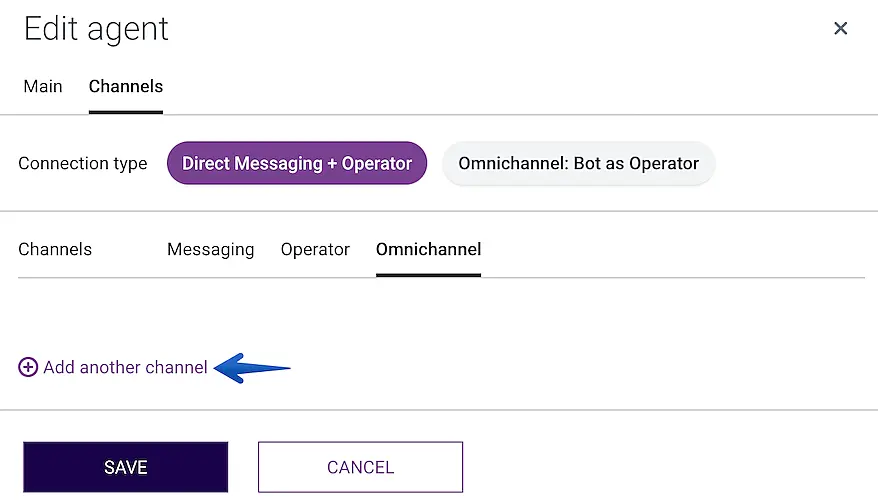Click the blue arrow pointer

[253, 368]
